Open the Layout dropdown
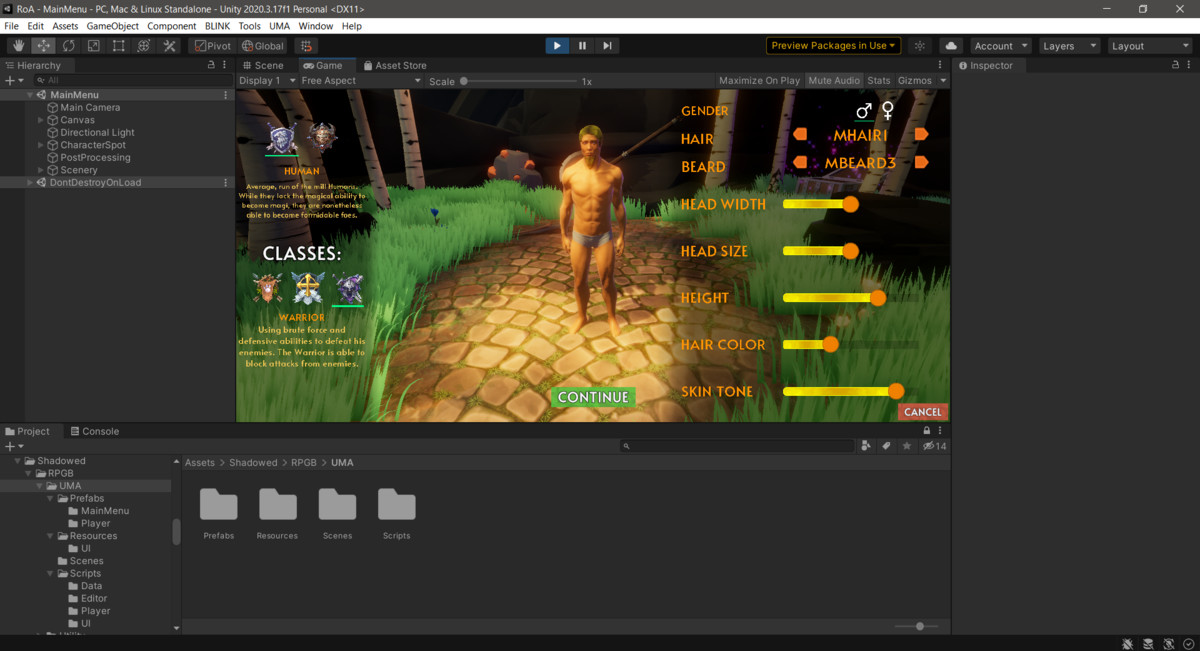This screenshot has width=1200, height=651. (x=1148, y=45)
